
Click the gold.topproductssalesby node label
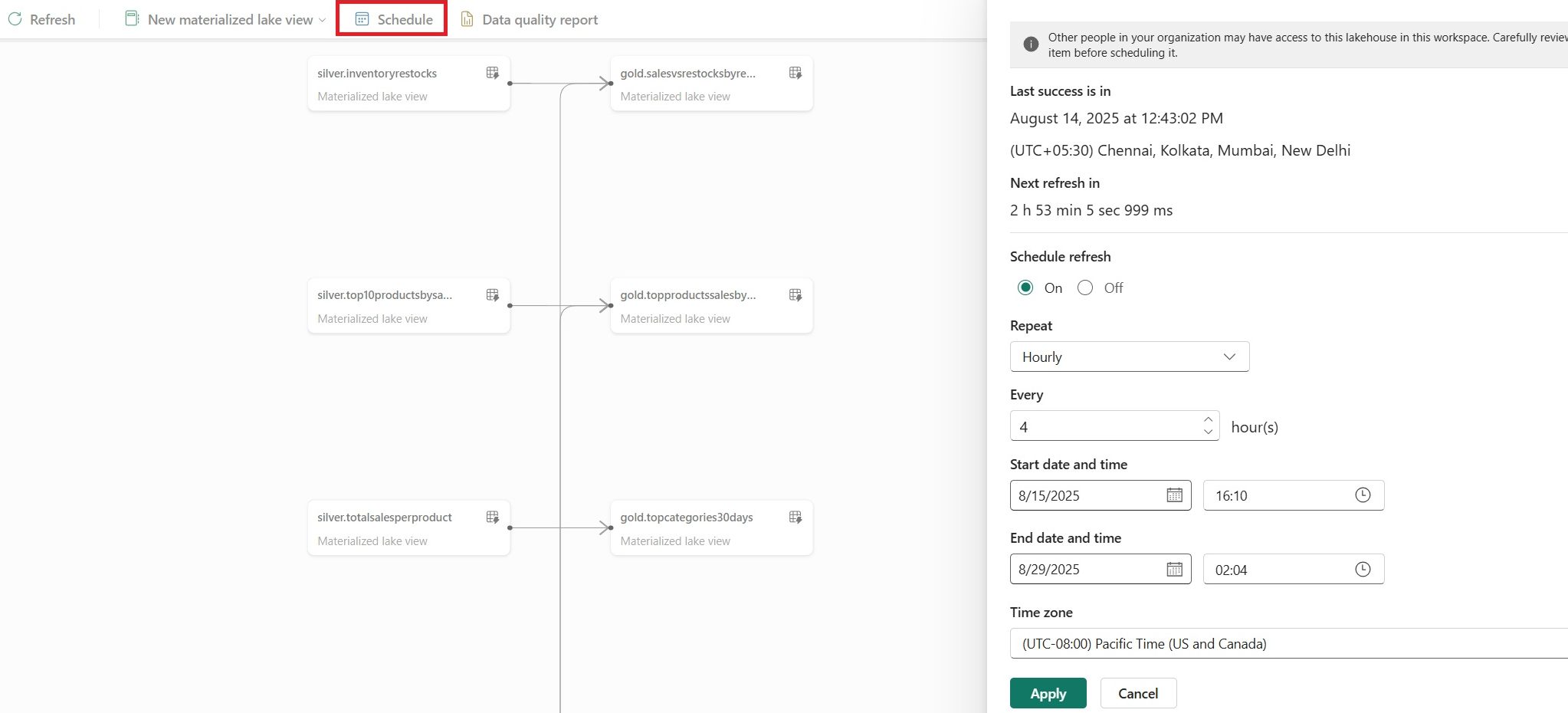click(686, 294)
